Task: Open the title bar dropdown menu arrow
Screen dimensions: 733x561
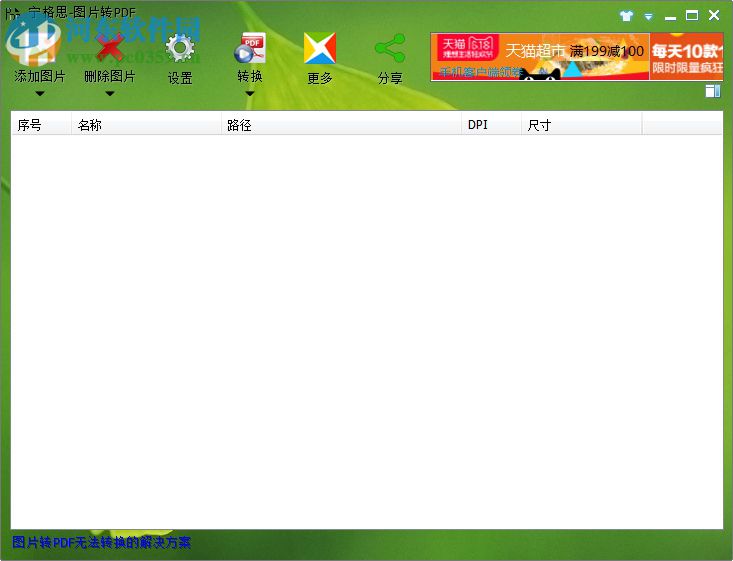Action: click(648, 17)
